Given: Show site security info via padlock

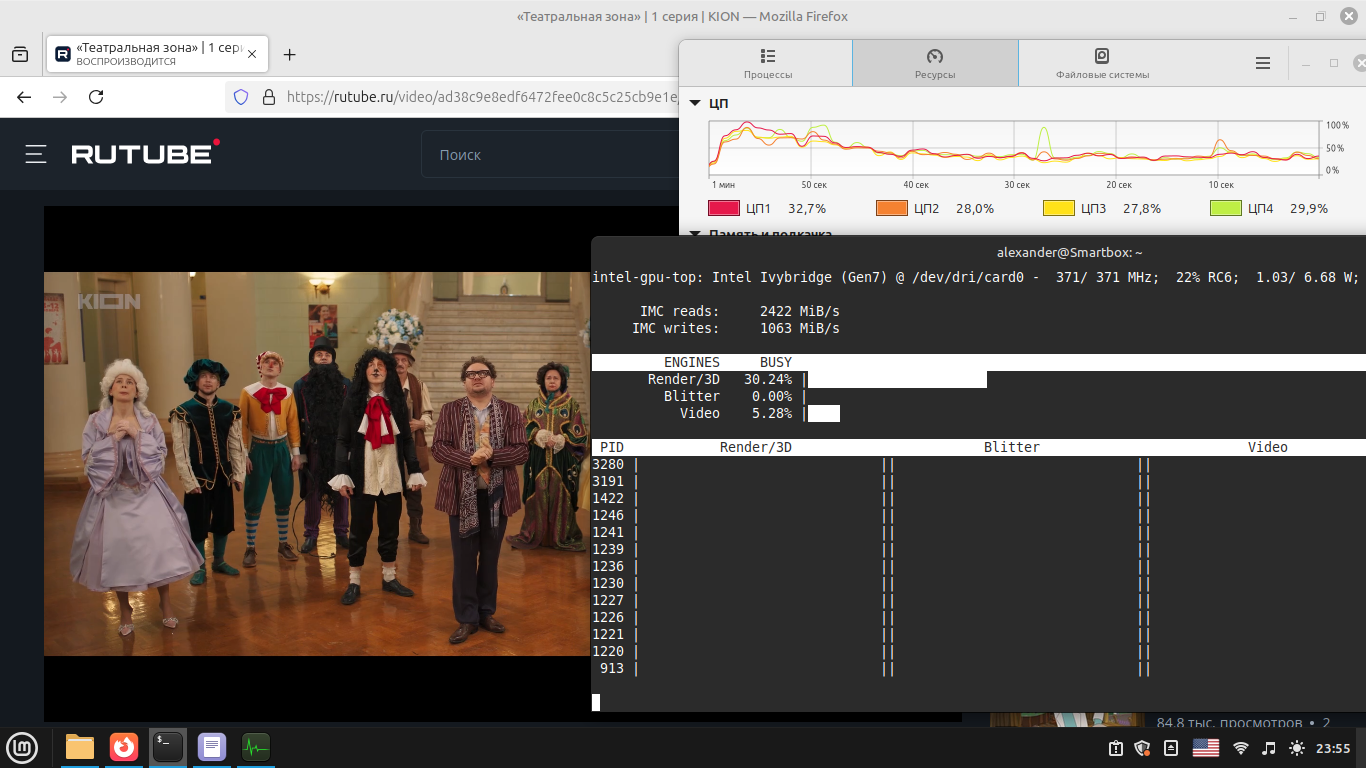Looking at the screenshot, I should (268, 97).
